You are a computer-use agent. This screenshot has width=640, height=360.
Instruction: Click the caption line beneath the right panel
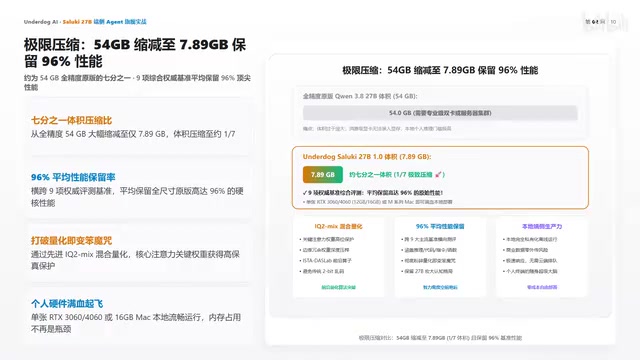[x=440, y=338]
